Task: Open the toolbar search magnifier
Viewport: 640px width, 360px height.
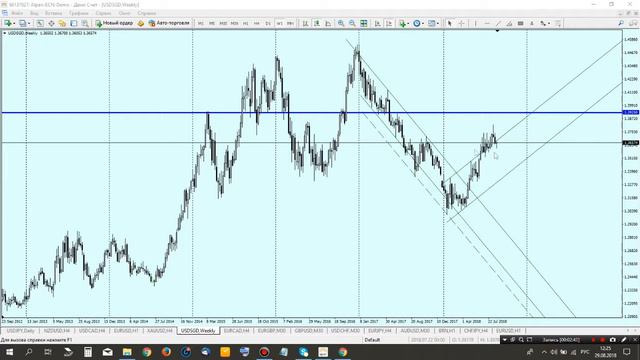Action: (x=621, y=23)
